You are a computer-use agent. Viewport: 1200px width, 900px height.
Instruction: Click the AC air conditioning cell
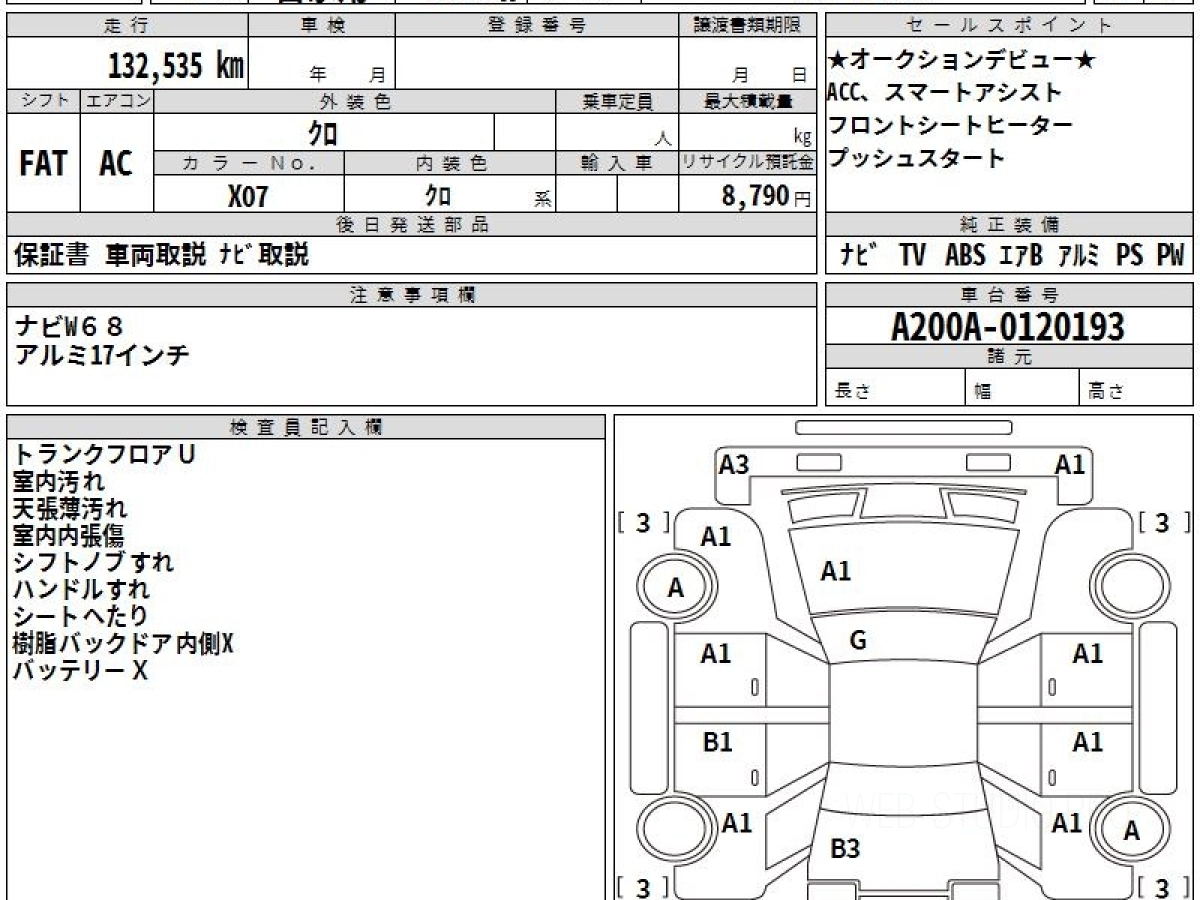coord(113,165)
